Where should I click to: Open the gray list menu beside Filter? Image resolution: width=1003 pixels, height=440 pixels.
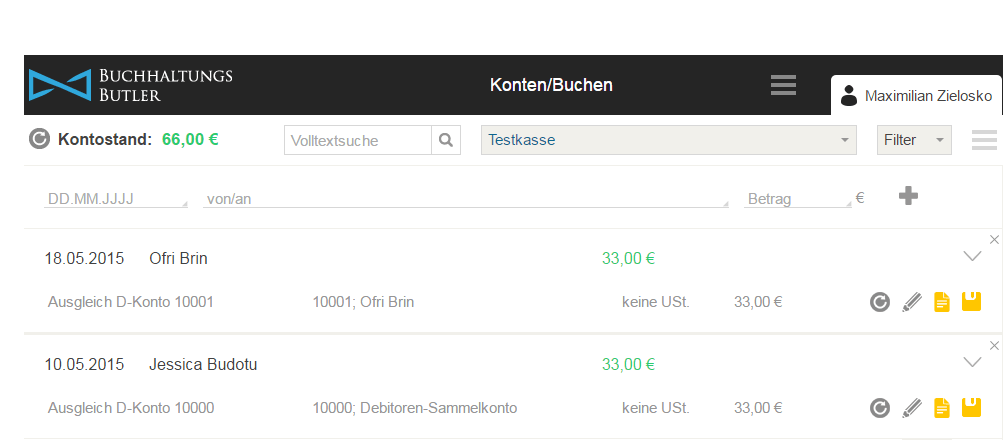point(984,140)
